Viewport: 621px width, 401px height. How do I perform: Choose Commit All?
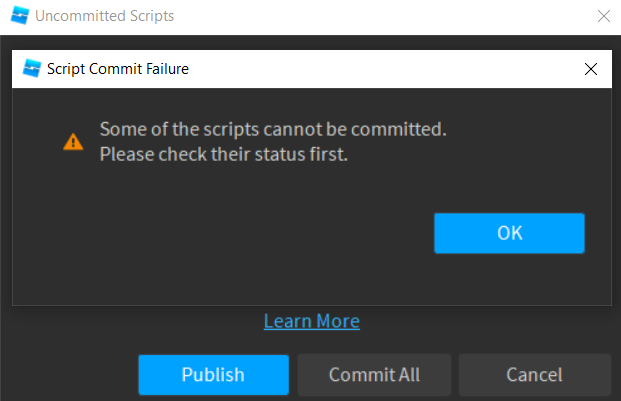(374, 375)
